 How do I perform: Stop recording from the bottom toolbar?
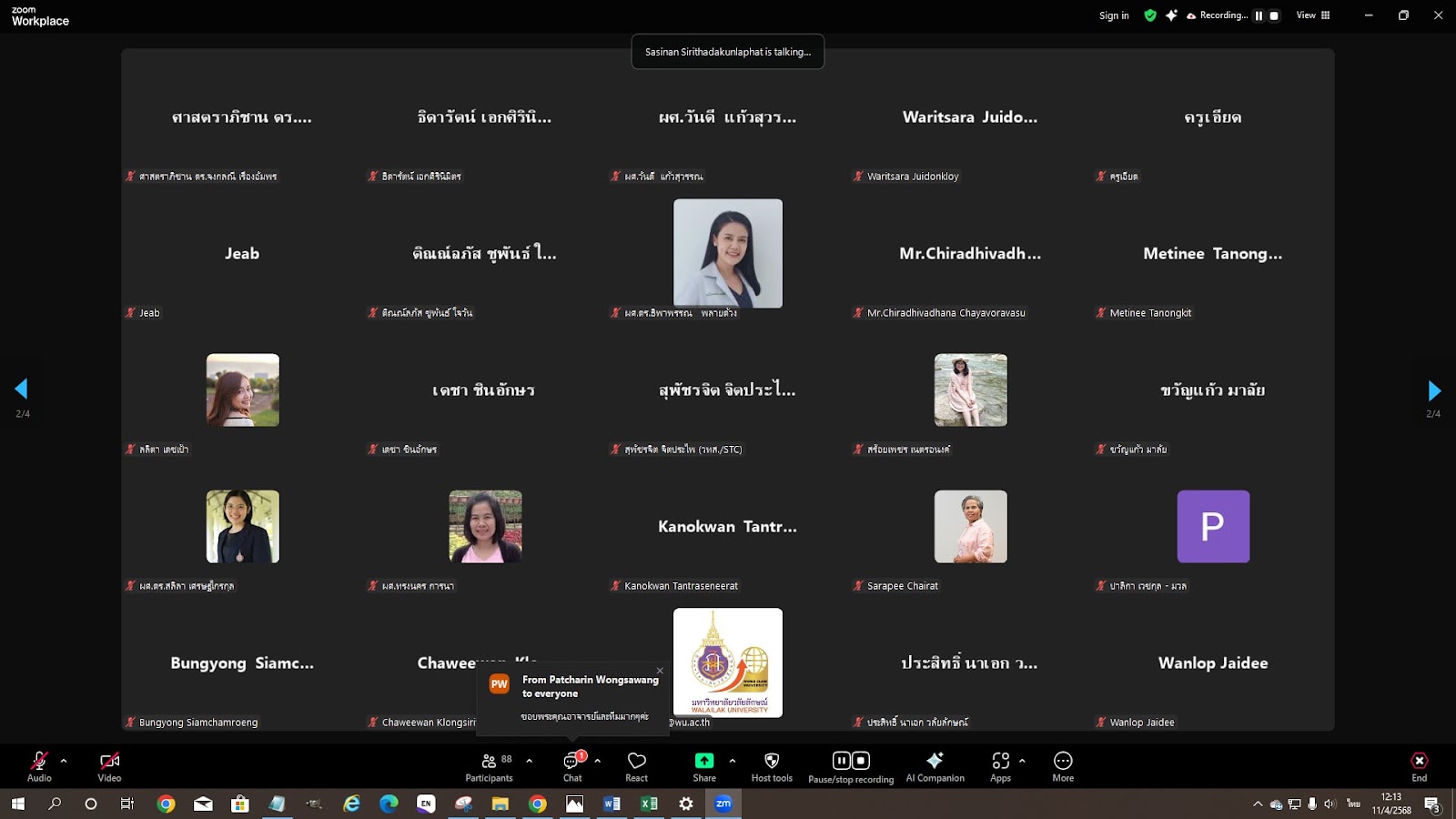861,761
